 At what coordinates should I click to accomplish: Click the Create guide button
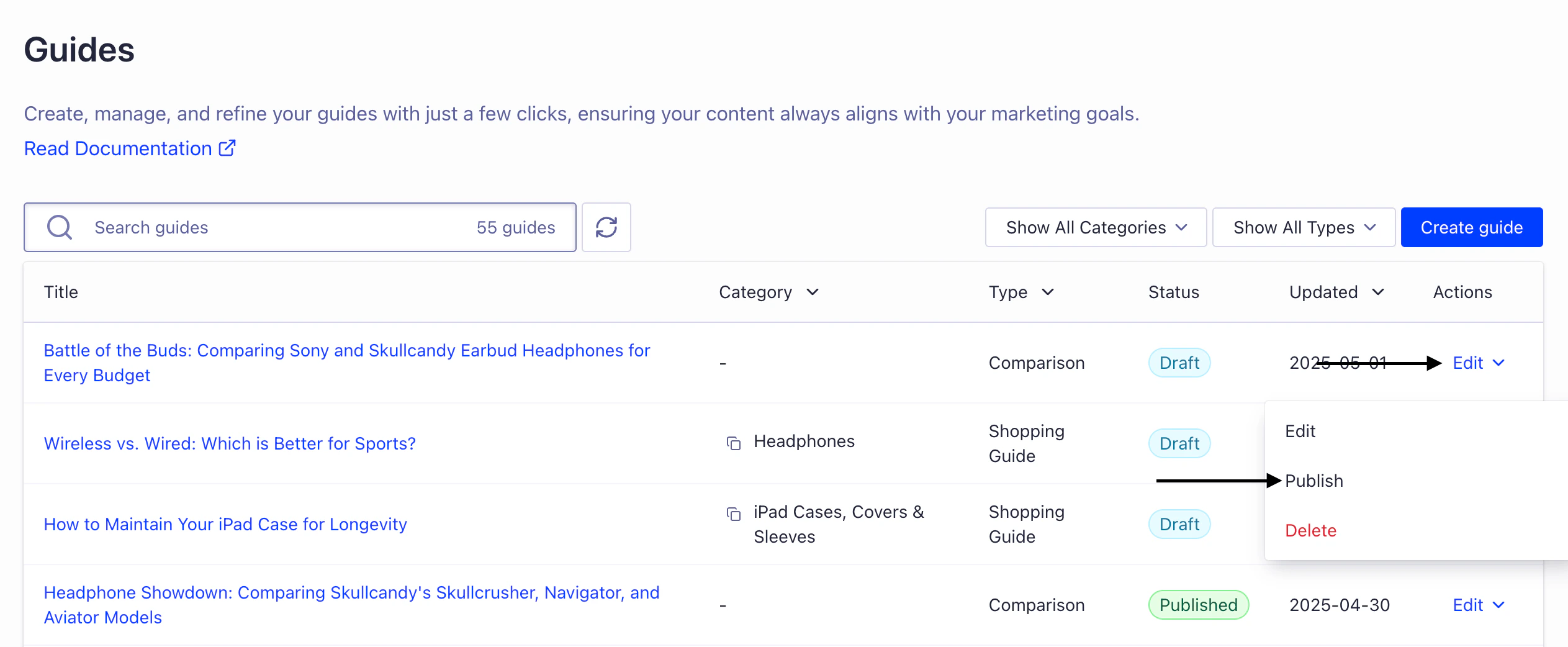click(x=1472, y=227)
